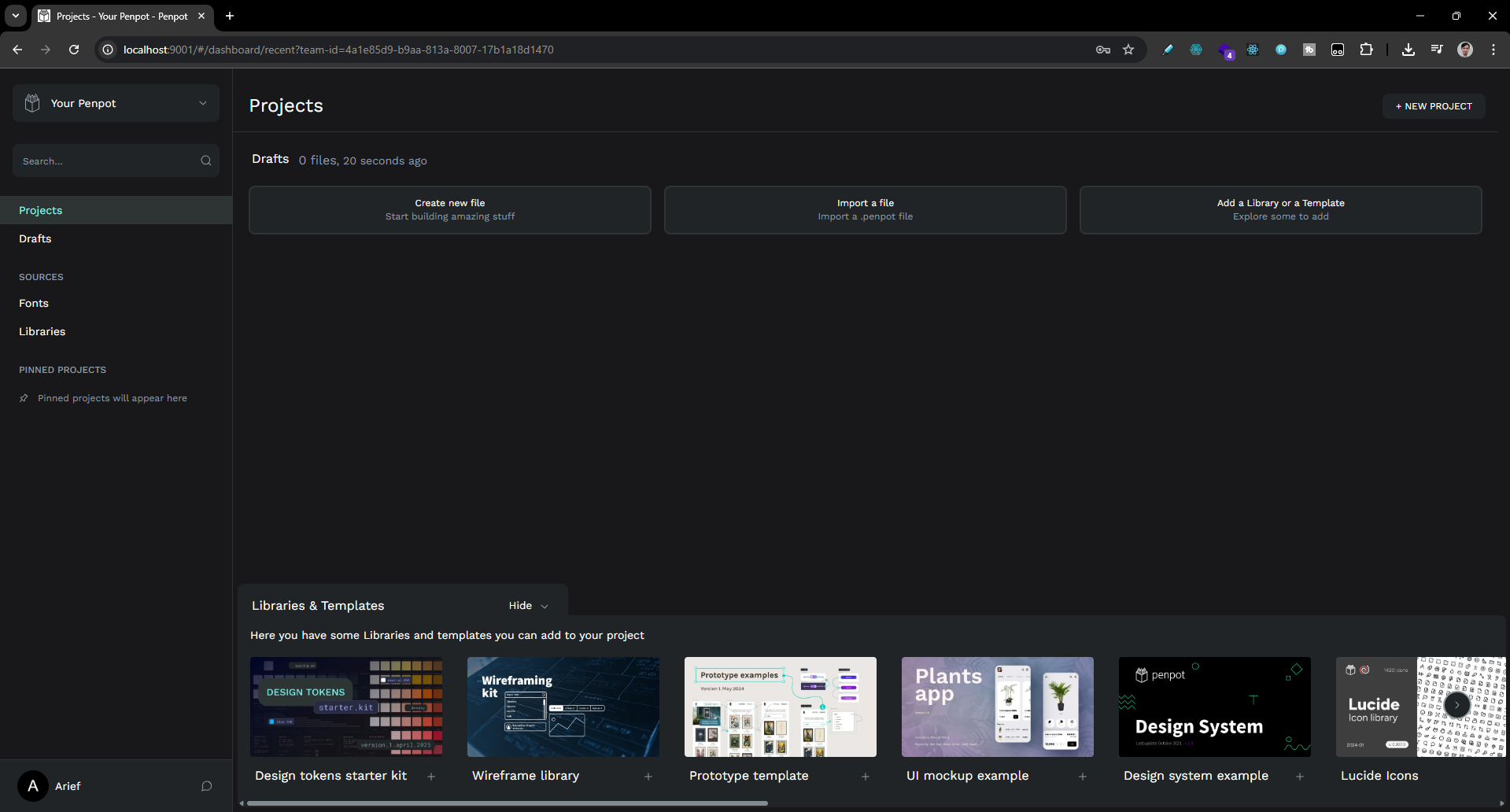Add Prototype template using its plus icon

(x=866, y=777)
